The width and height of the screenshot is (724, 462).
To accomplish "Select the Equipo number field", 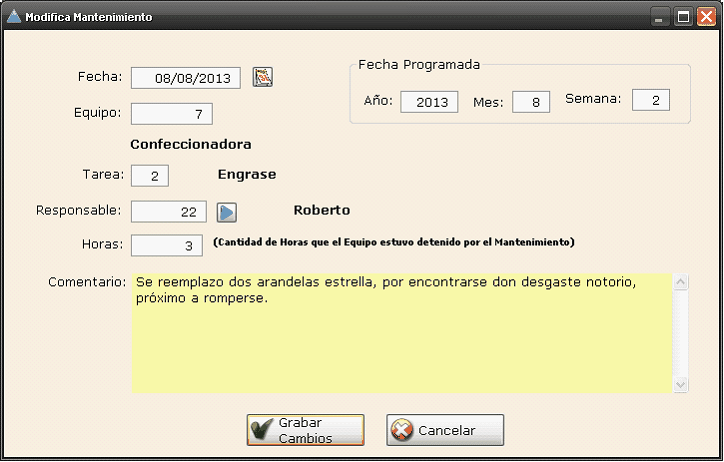I will 172,114.
